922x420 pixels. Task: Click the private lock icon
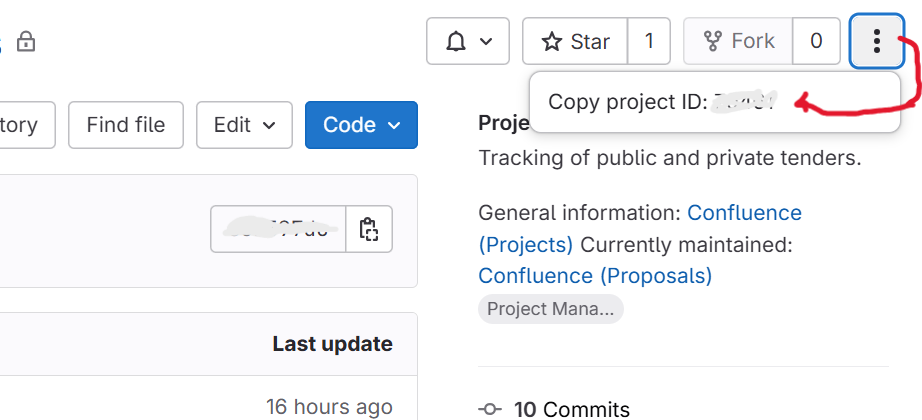click(x=25, y=42)
